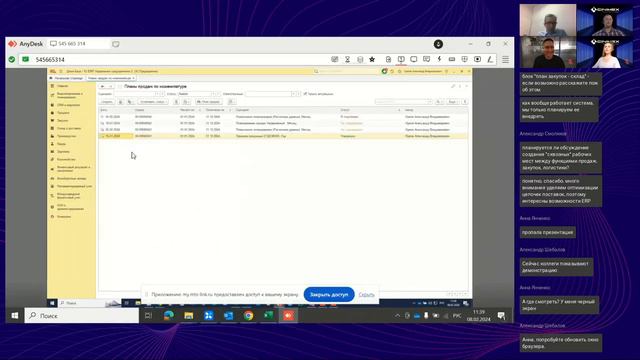The height and width of the screenshot is (360, 640).
Task: Start AnyDesk session recording icon
Action: 477,60
